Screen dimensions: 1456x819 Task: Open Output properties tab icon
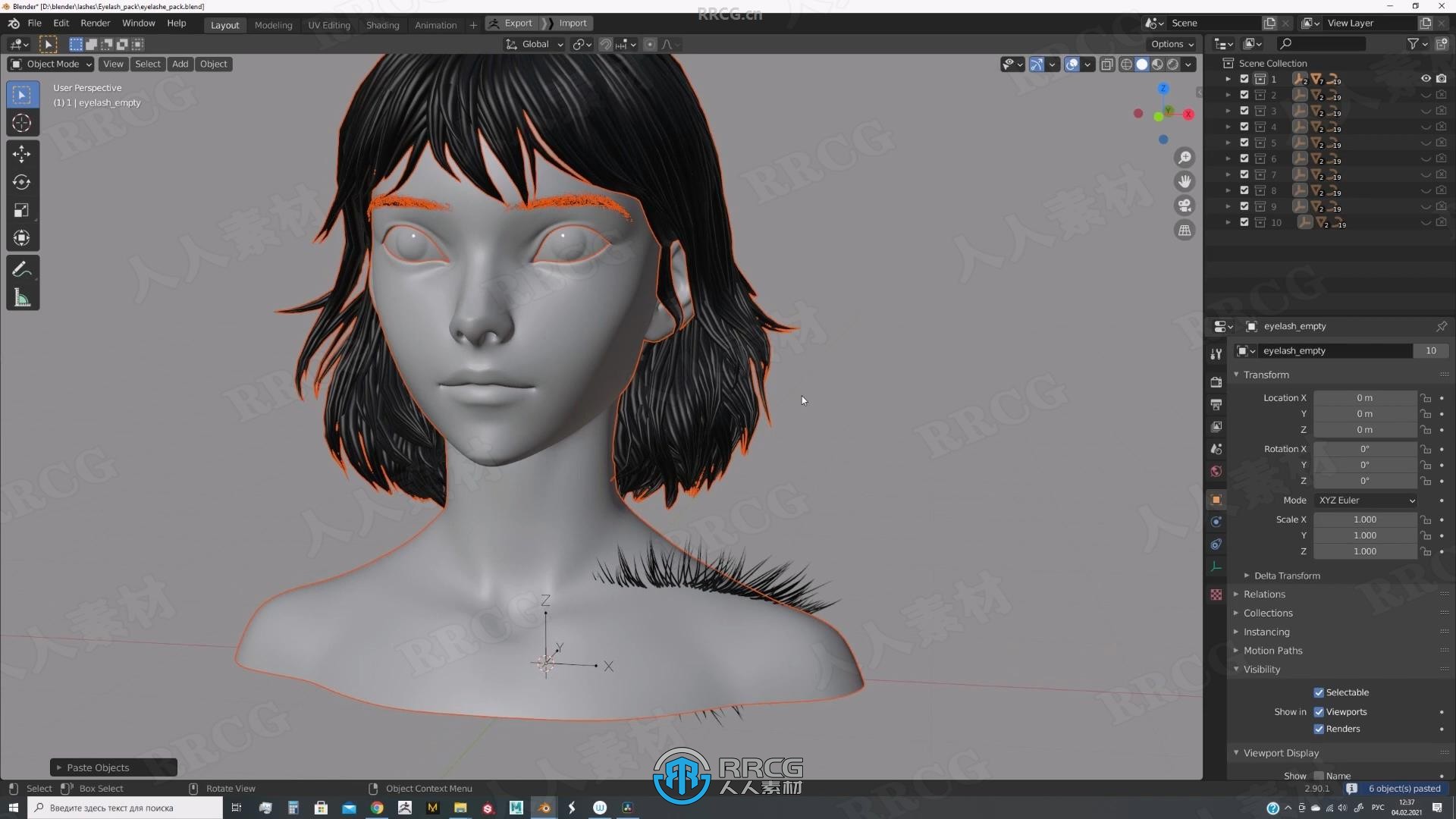tap(1216, 404)
